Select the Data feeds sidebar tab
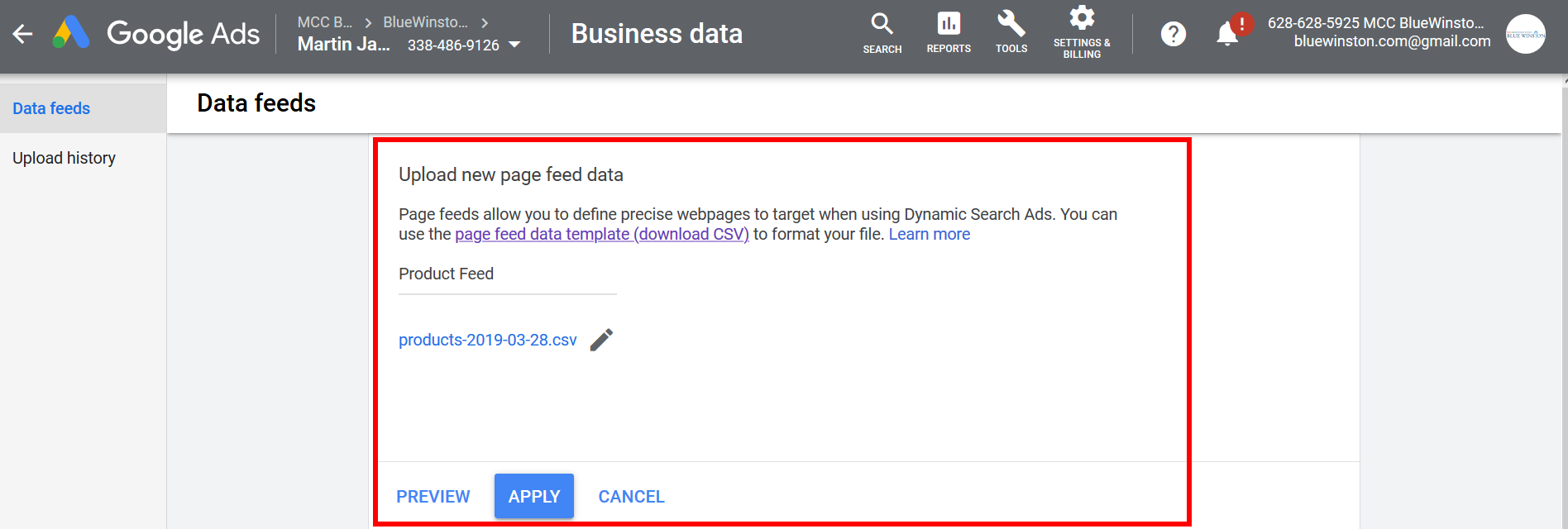 click(51, 108)
